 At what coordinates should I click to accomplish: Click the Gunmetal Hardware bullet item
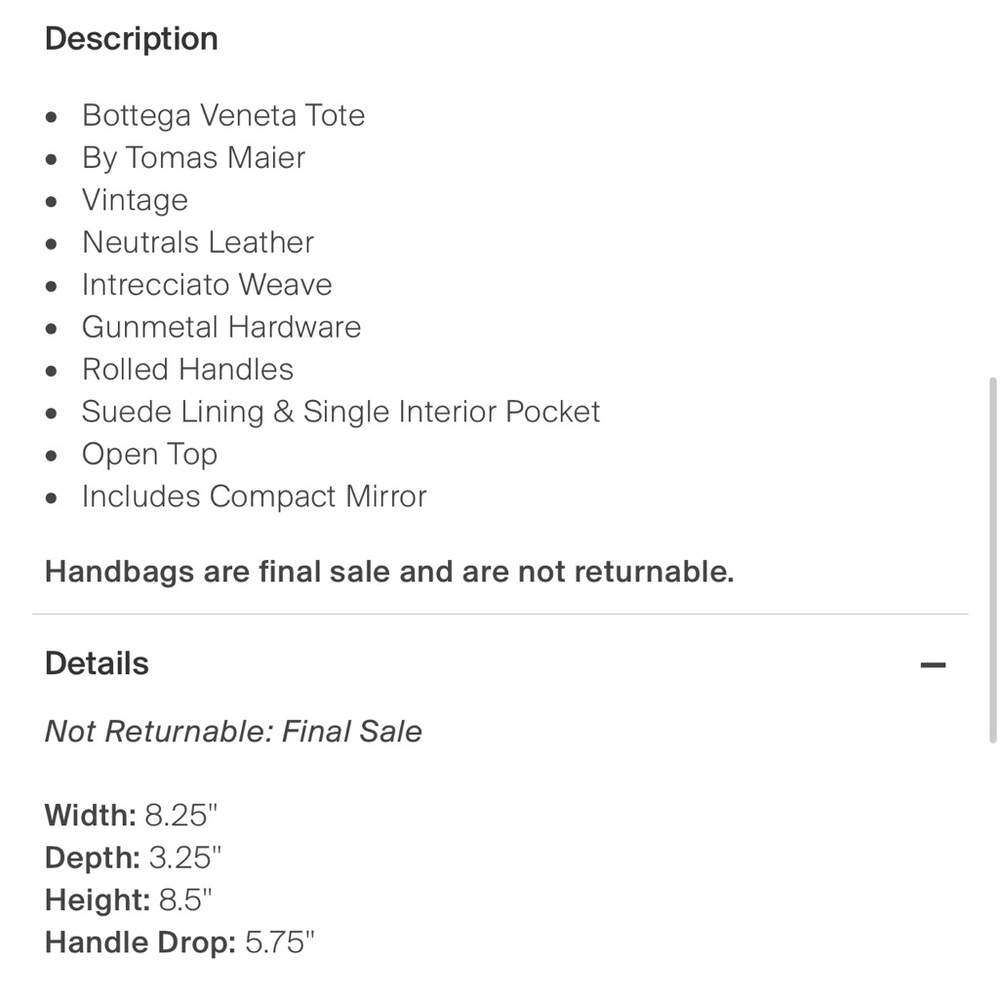221,327
